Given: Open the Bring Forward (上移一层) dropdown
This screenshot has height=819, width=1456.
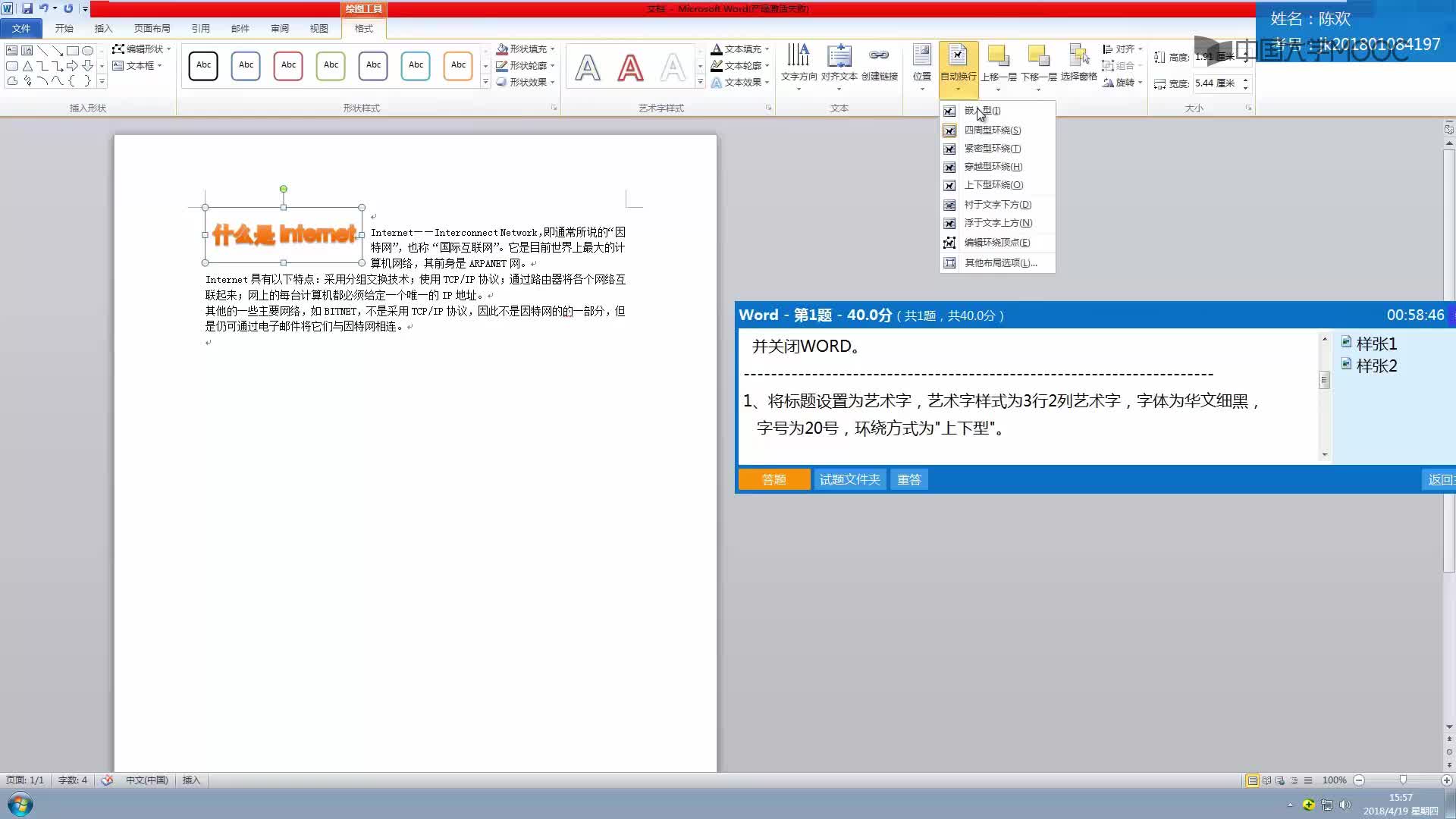Looking at the screenshot, I should (x=999, y=67).
